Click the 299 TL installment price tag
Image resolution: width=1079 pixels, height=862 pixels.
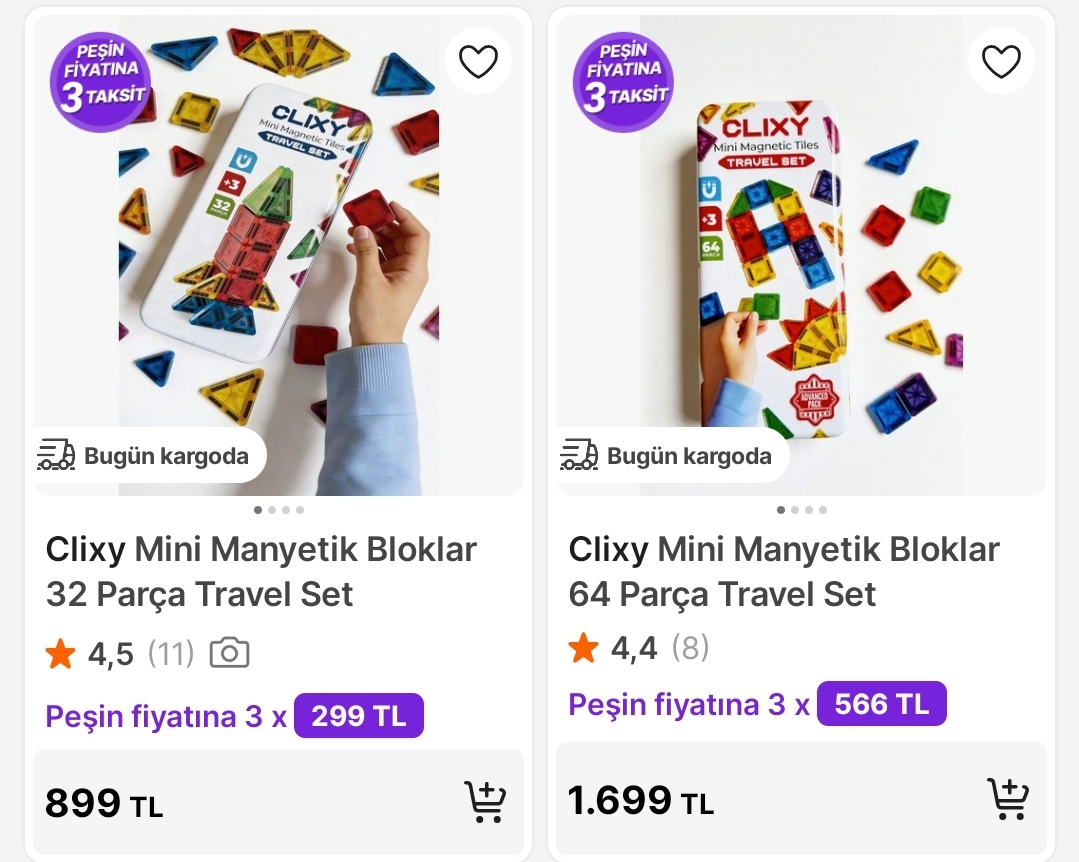click(358, 716)
